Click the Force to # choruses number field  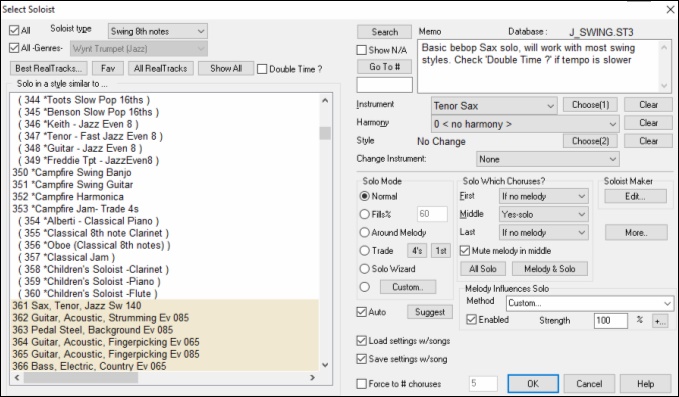483,384
